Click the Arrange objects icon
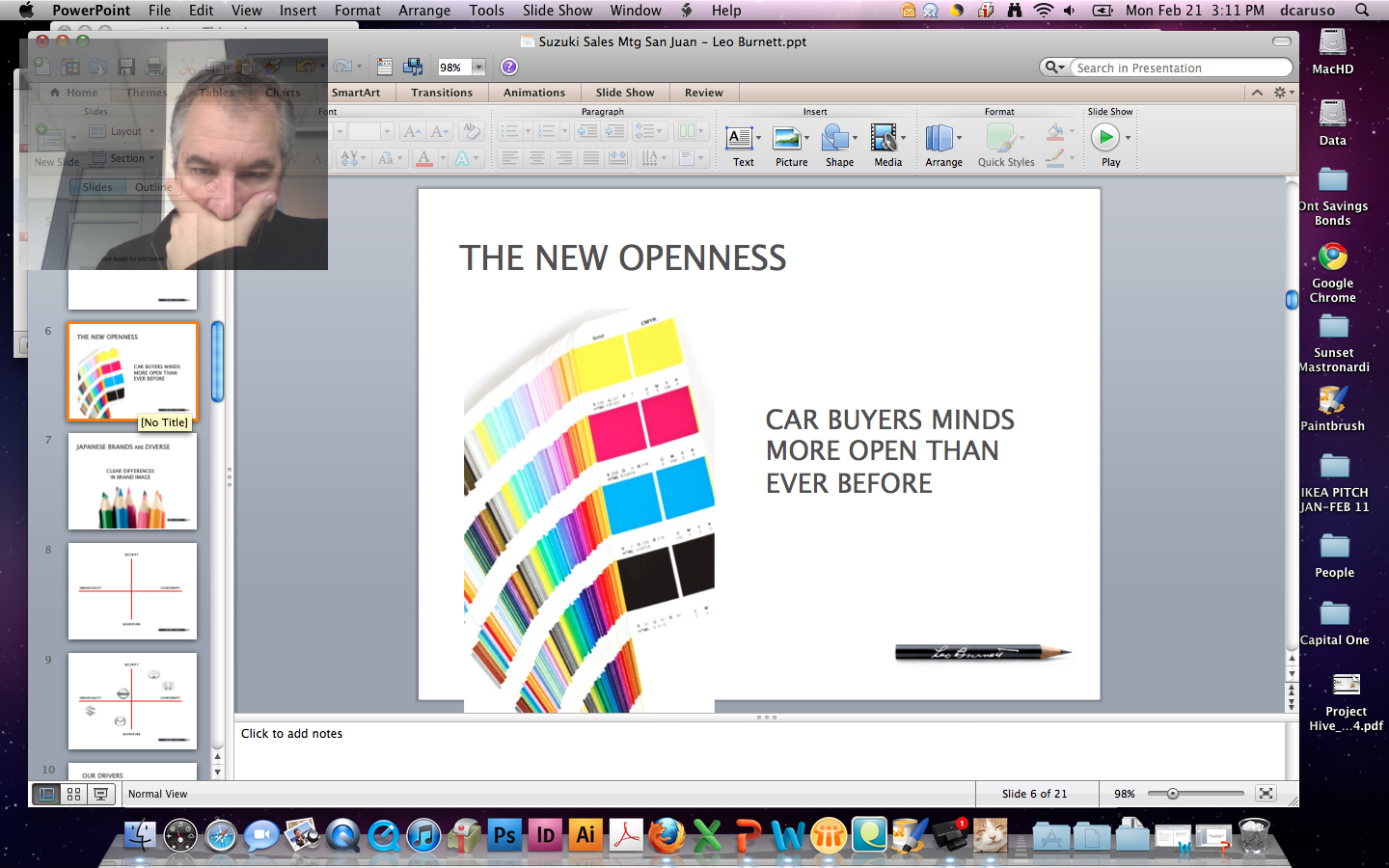The width and height of the screenshot is (1389, 868). (940, 140)
